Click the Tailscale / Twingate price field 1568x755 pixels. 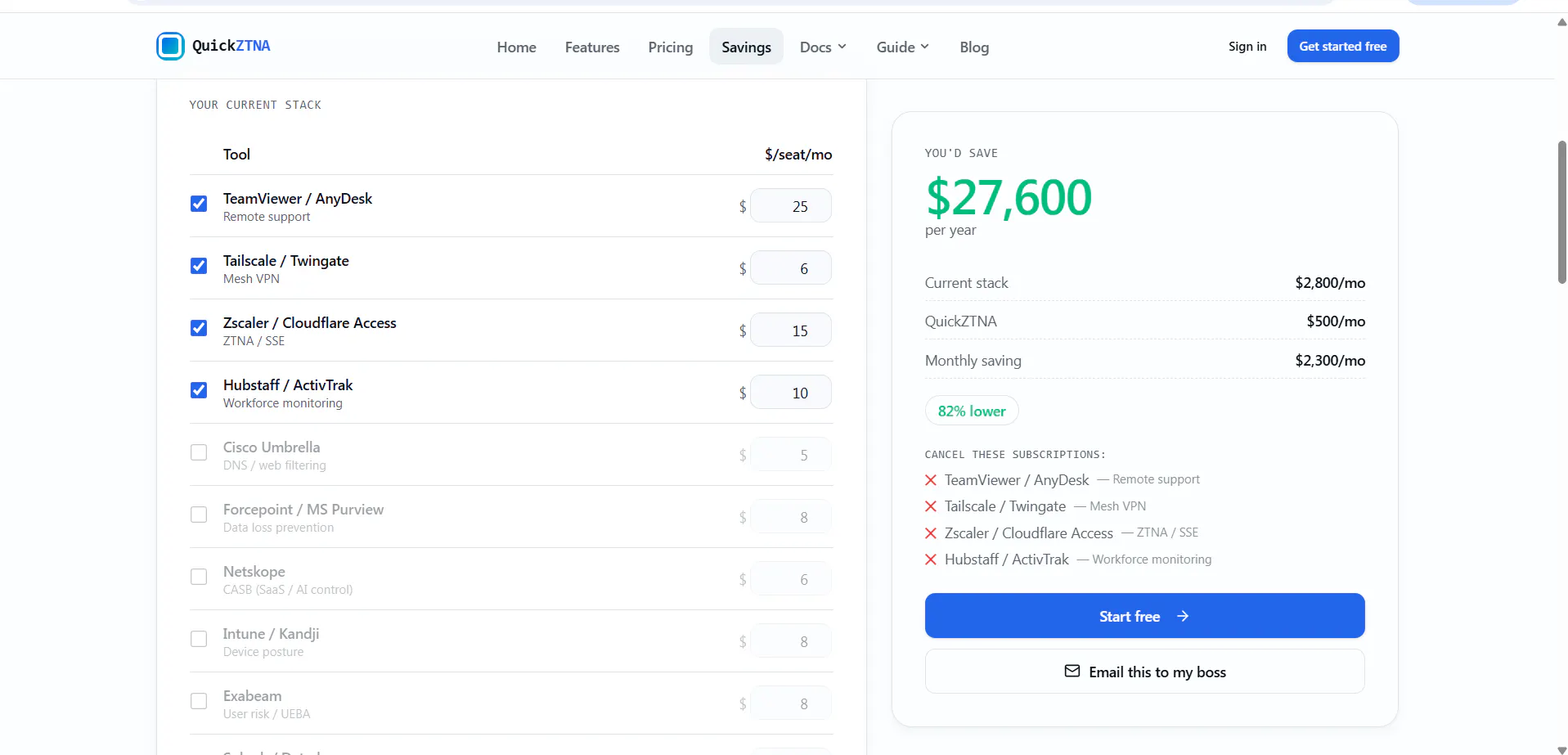click(791, 268)
